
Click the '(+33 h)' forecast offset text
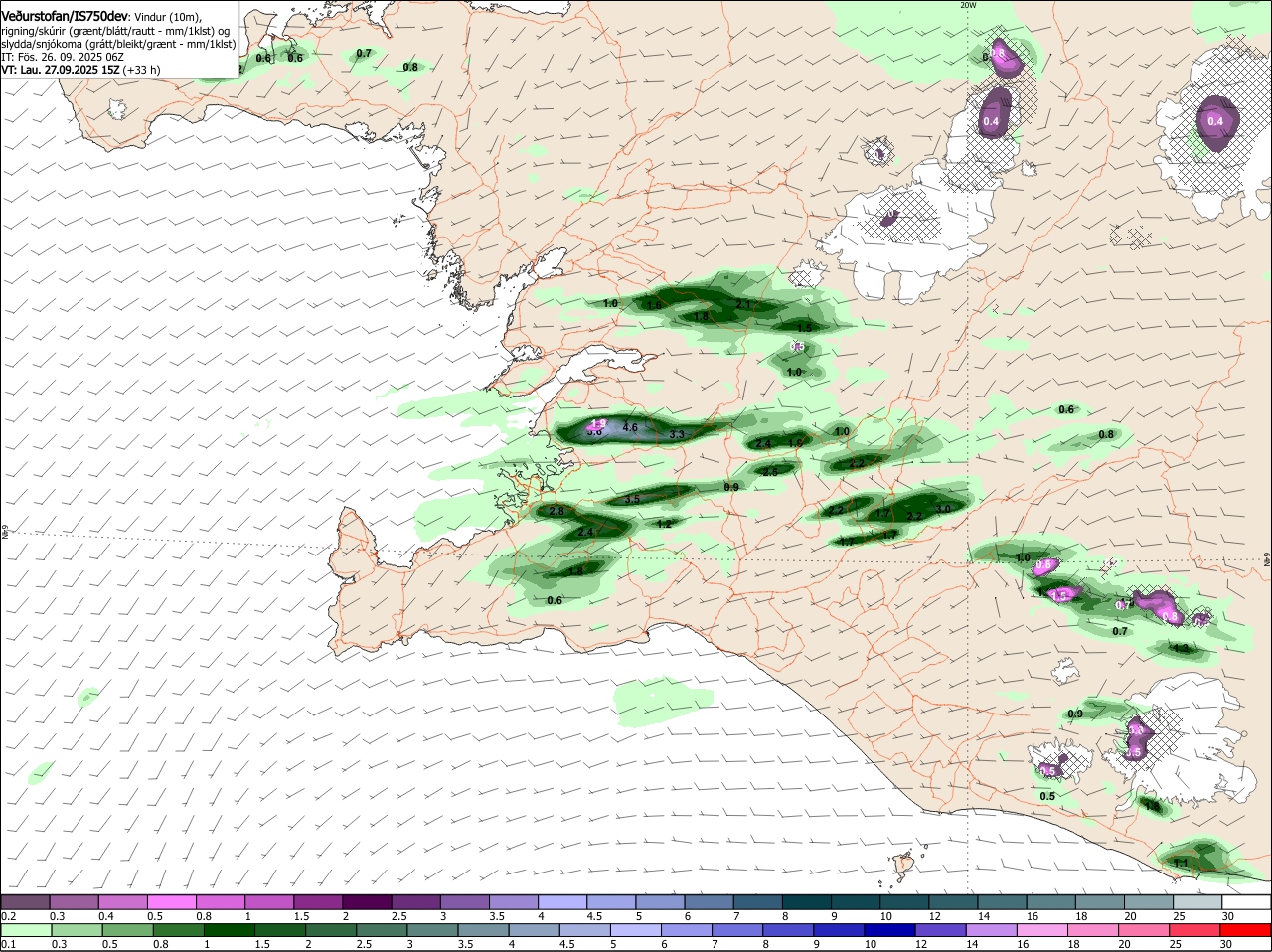tap(142, 70)
